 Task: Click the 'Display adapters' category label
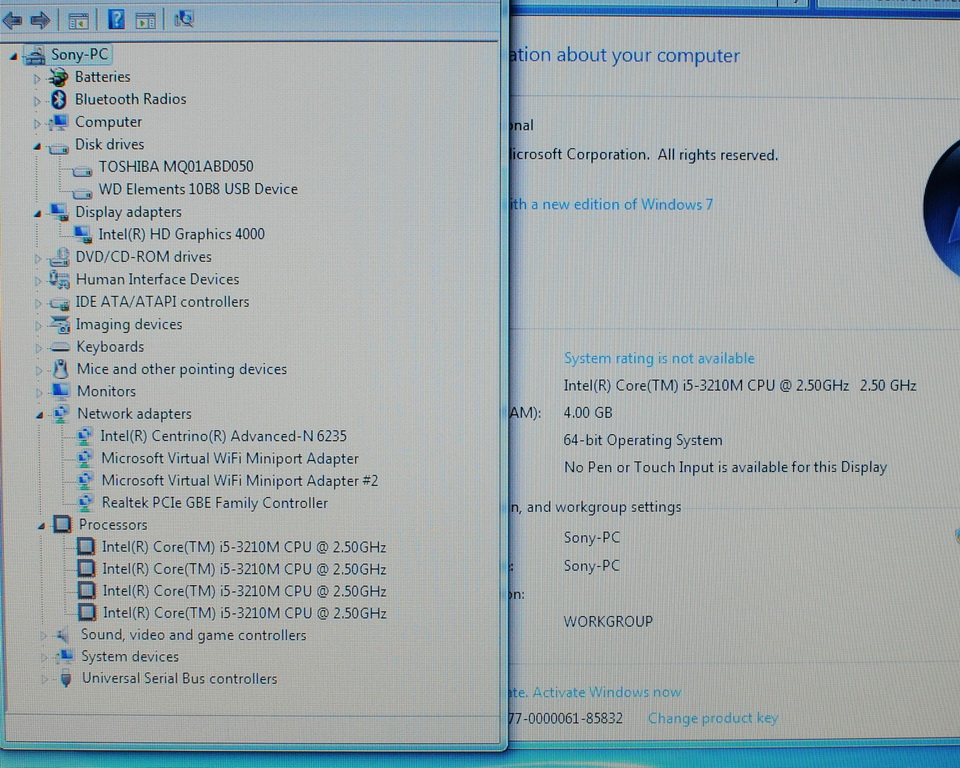click(x=129, y=212)
